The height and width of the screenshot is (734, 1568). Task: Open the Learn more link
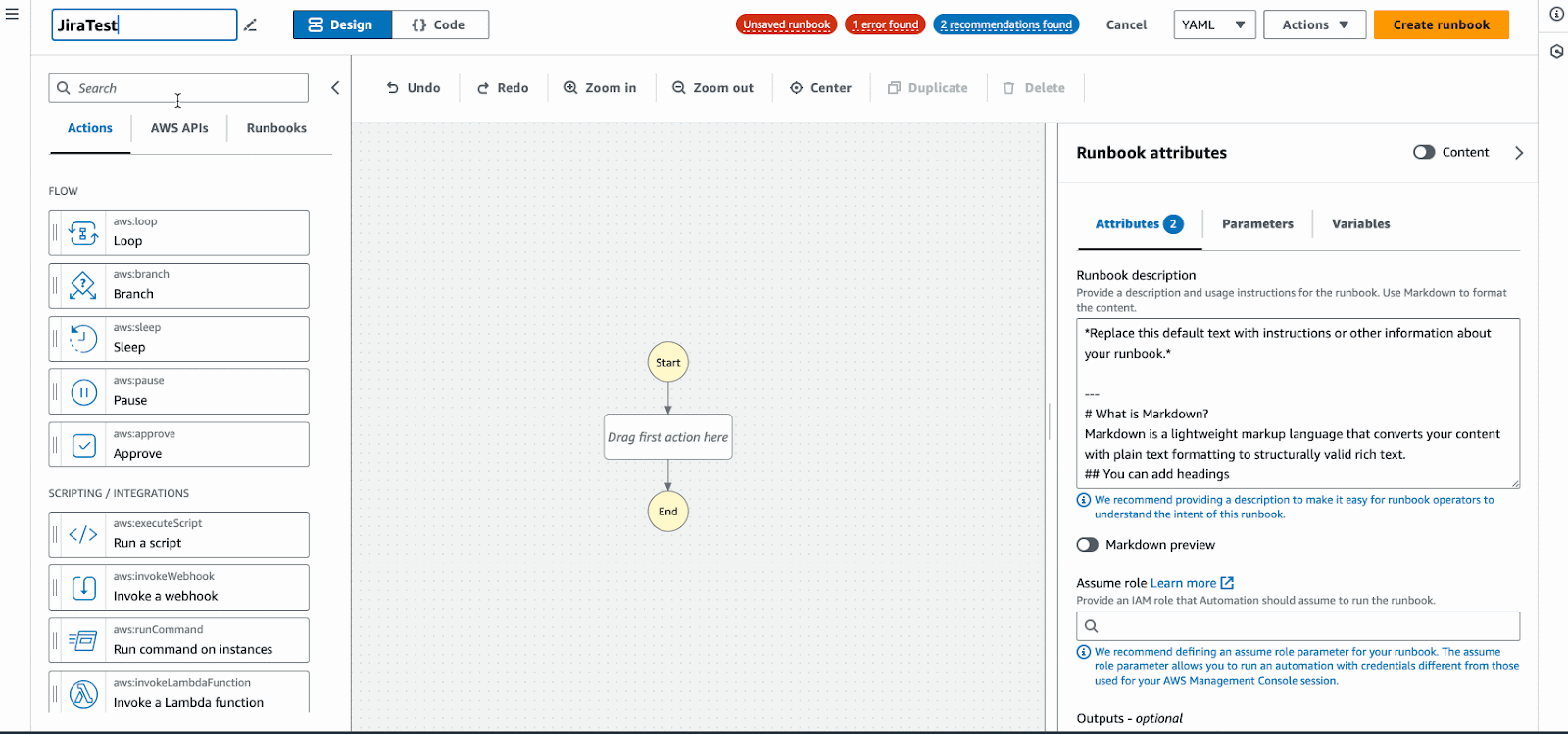point(1183,583)
